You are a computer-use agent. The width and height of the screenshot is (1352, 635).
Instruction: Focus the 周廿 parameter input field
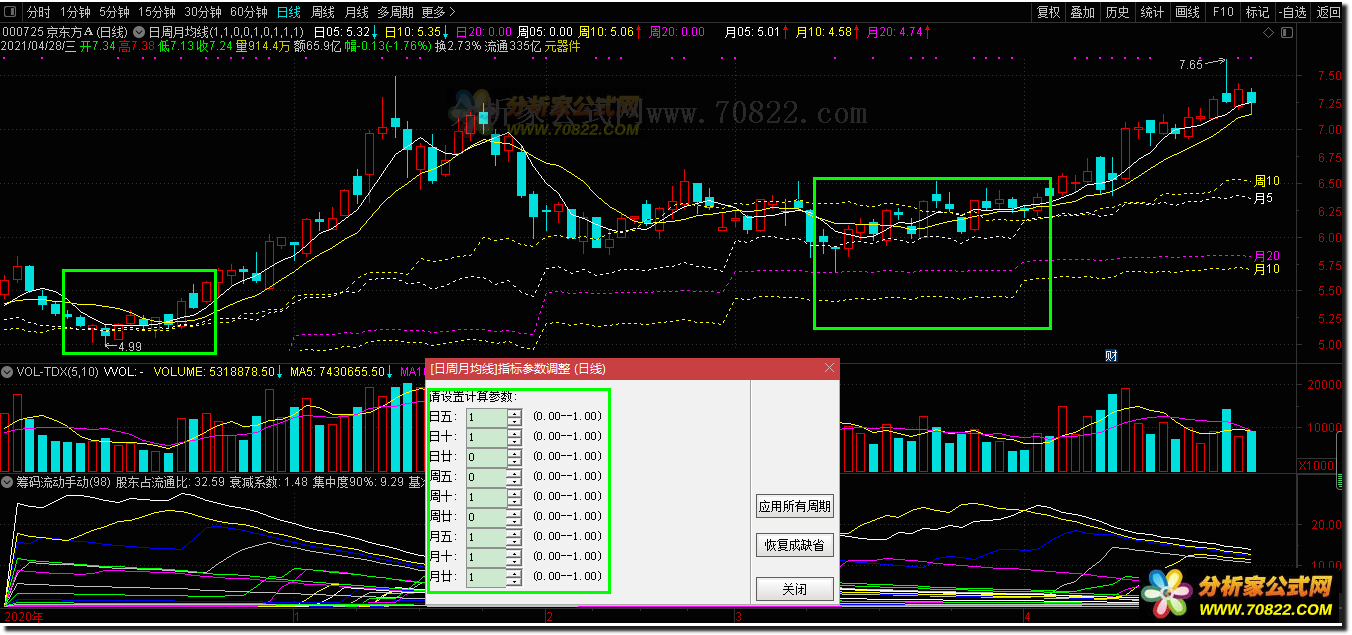click(486, 516)
